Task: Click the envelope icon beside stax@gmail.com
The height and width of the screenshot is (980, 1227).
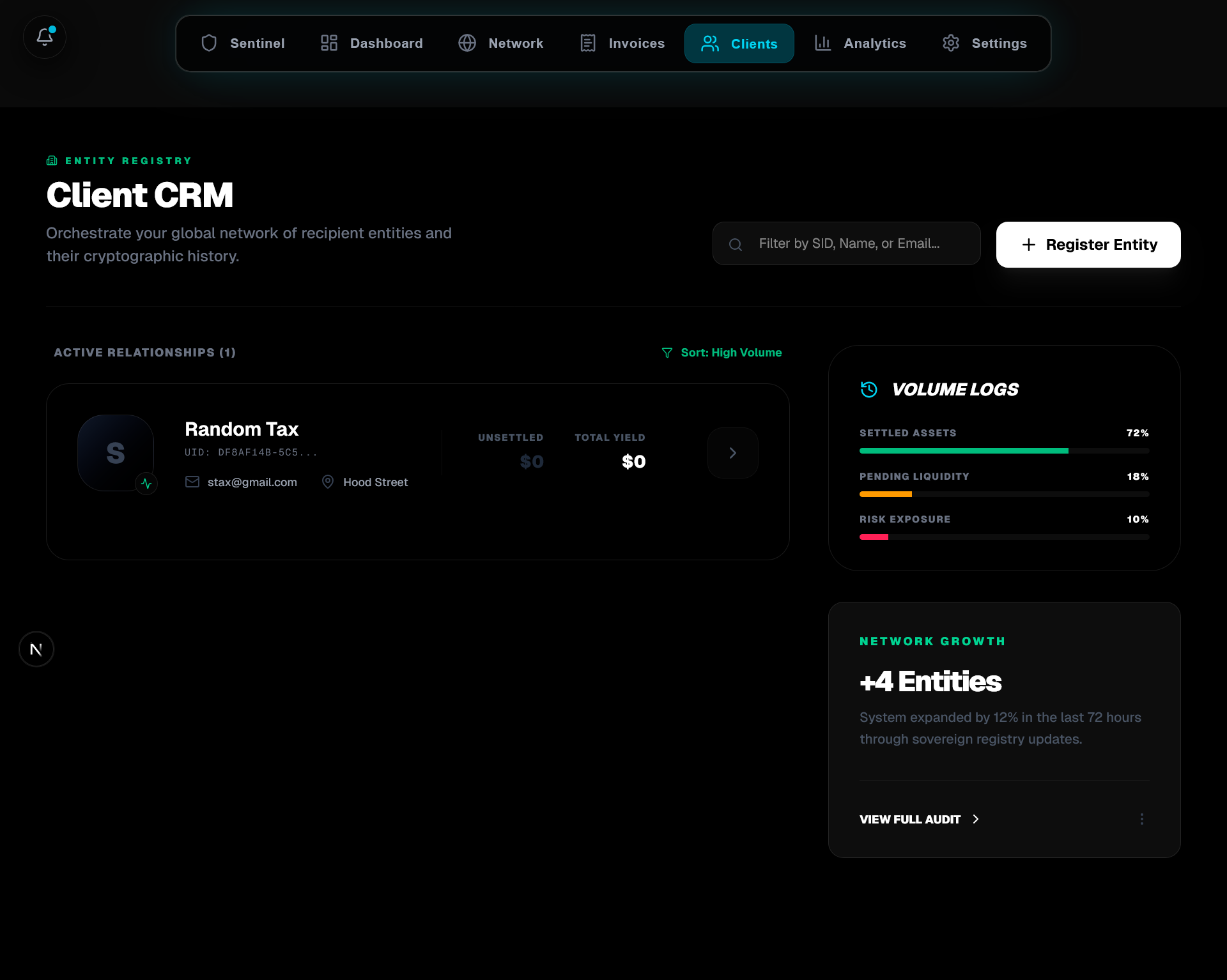Action: tap(192, 482)
